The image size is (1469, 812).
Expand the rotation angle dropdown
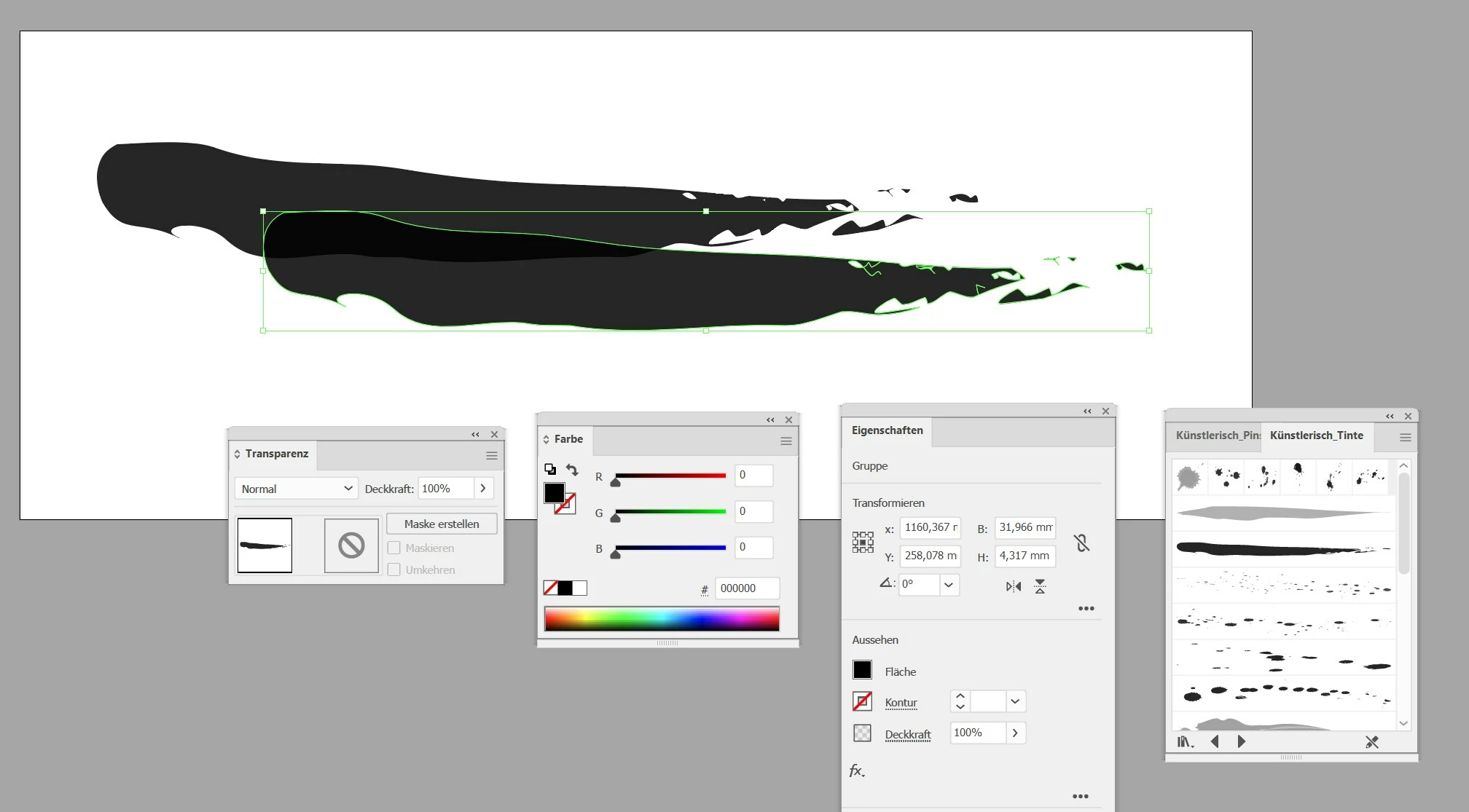(948, 585)
